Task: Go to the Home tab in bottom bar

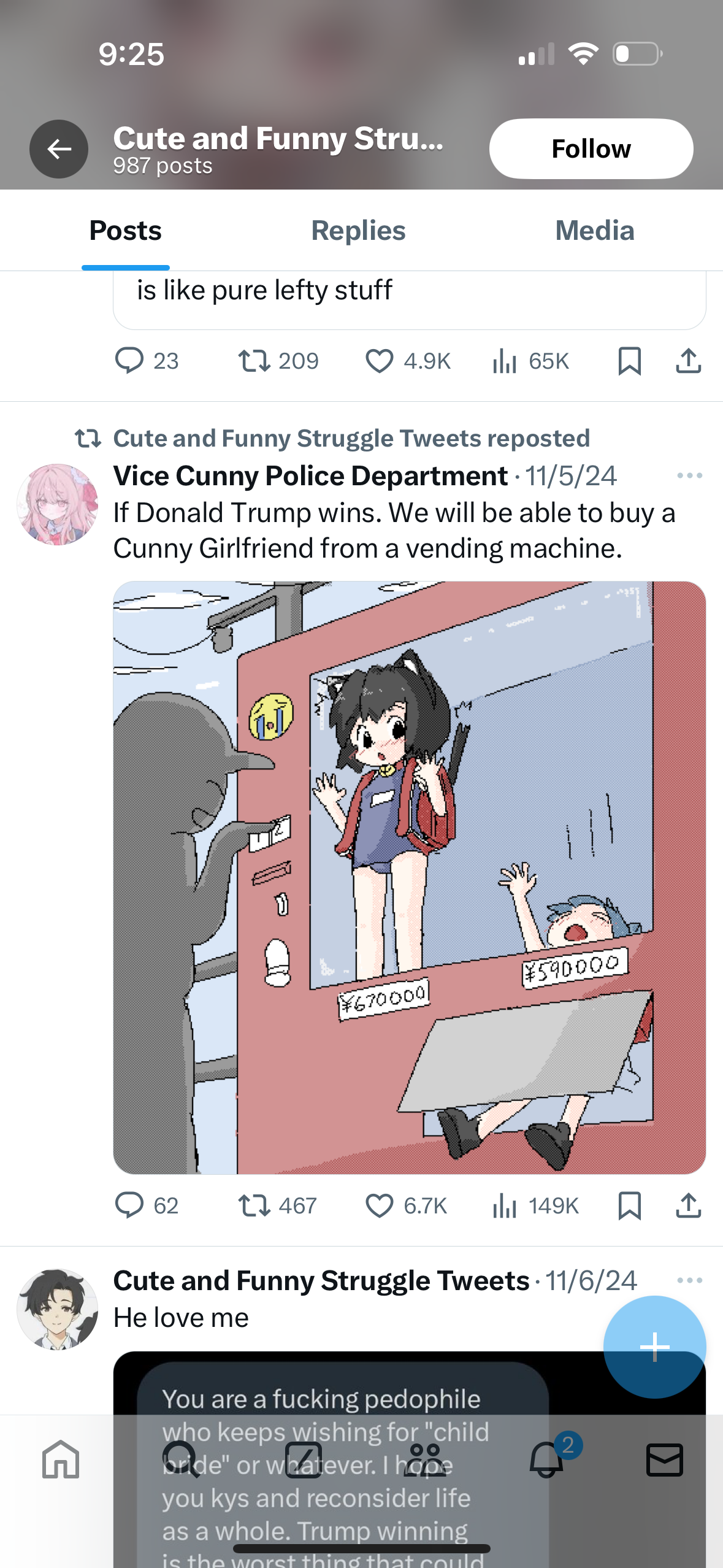Action: tap(61, 1459)
